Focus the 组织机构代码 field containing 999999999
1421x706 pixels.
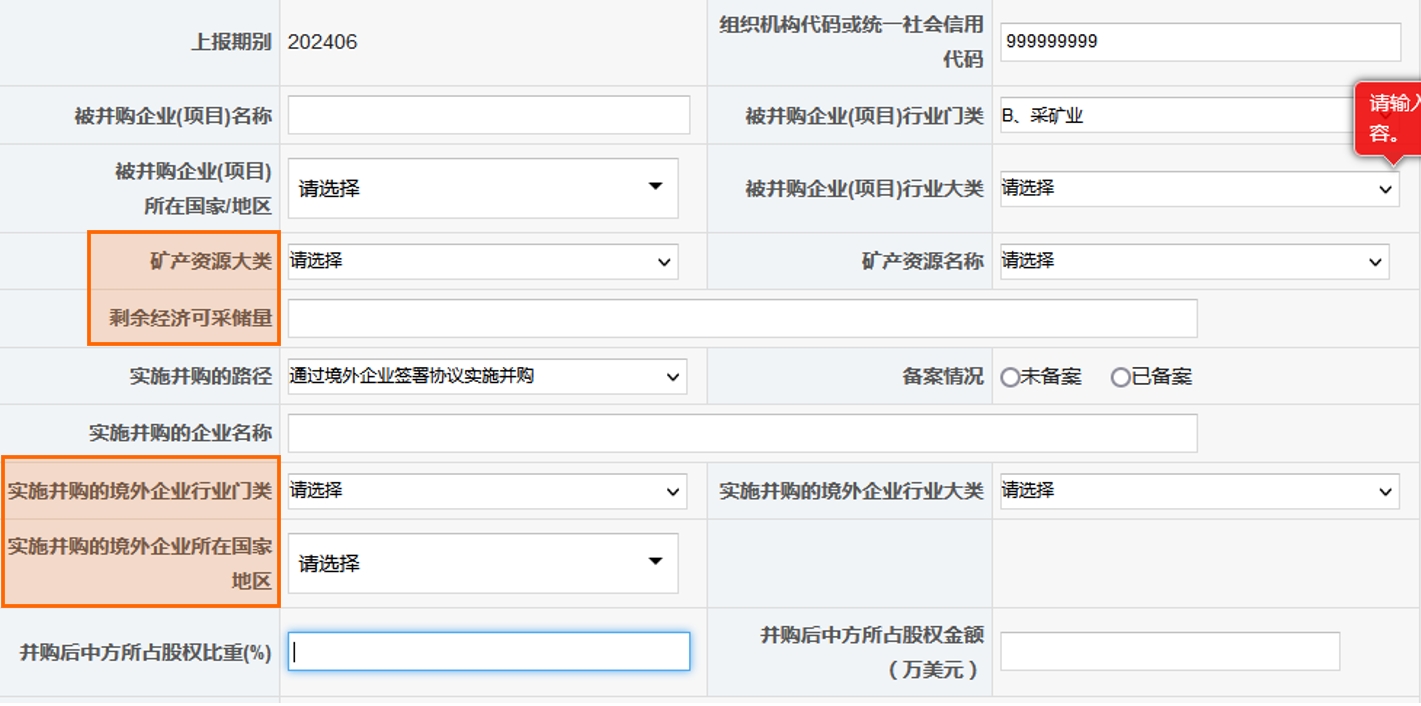point(1200,42)
